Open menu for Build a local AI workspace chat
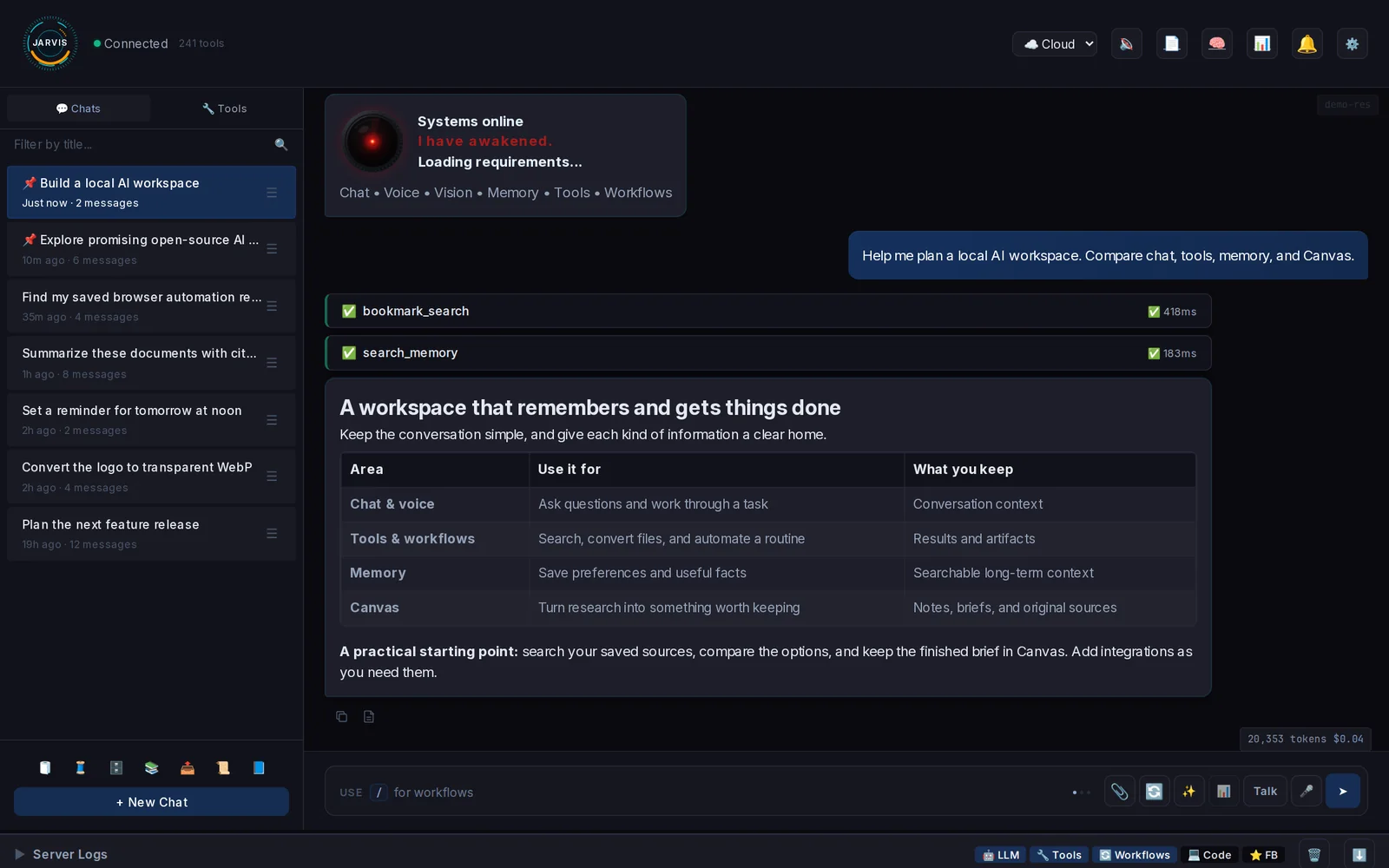Viewport: 1389px width, 868px height. [x=272, y=193]
